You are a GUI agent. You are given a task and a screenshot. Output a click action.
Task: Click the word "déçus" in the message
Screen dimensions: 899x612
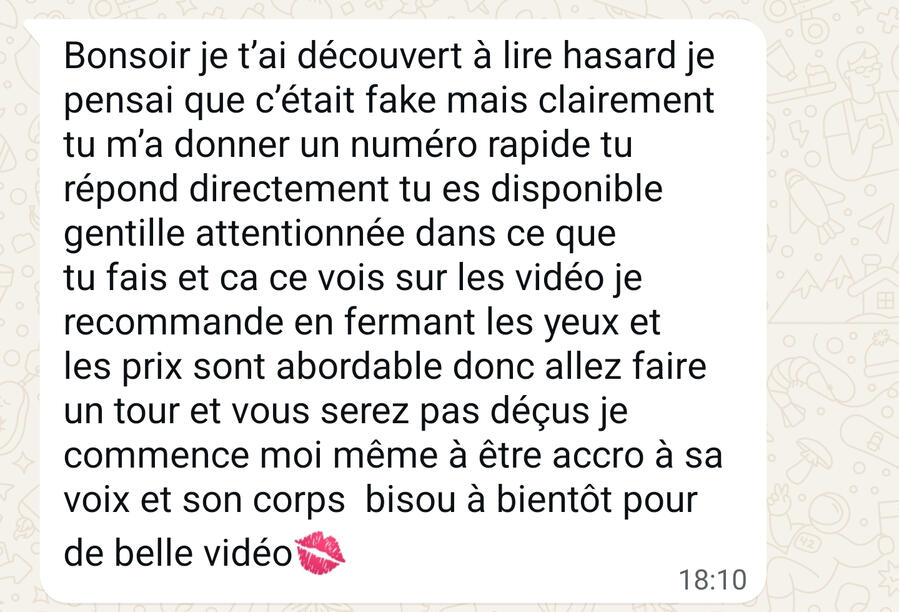coord(540,412)
